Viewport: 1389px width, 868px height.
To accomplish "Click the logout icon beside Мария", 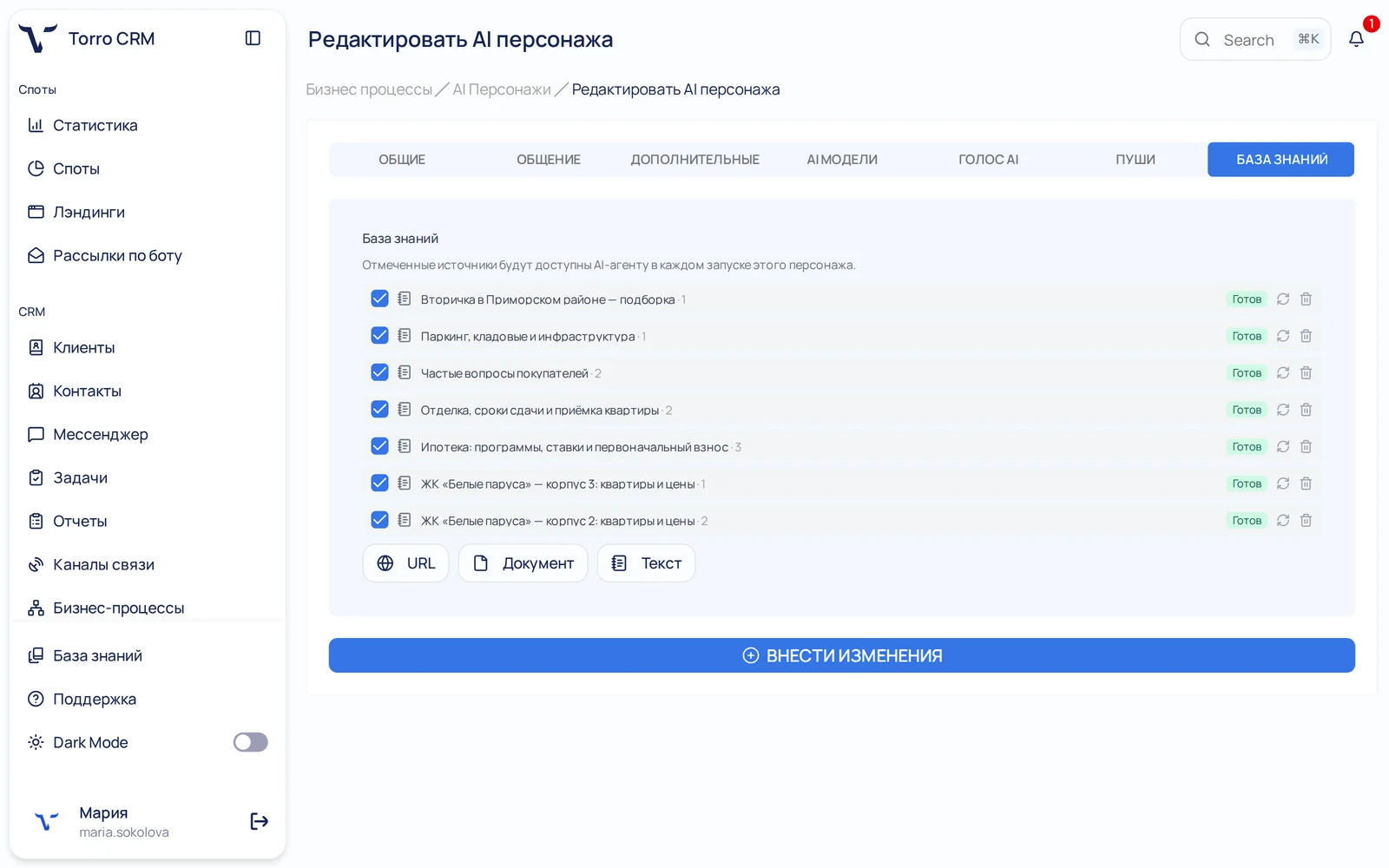I will [259, 821].
